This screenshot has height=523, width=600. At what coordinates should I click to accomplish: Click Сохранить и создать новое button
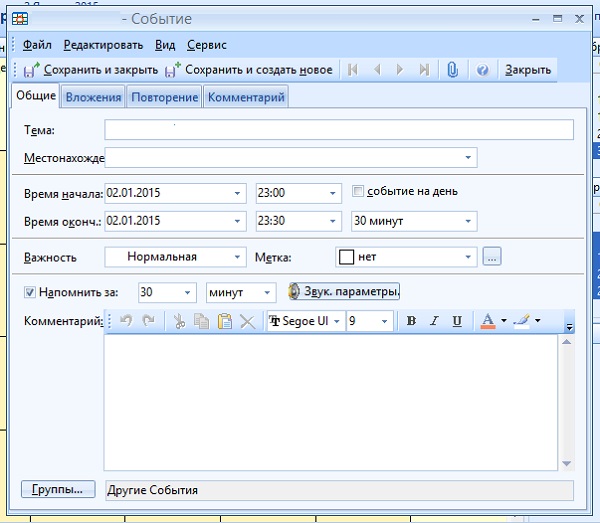tap(249, 70)
